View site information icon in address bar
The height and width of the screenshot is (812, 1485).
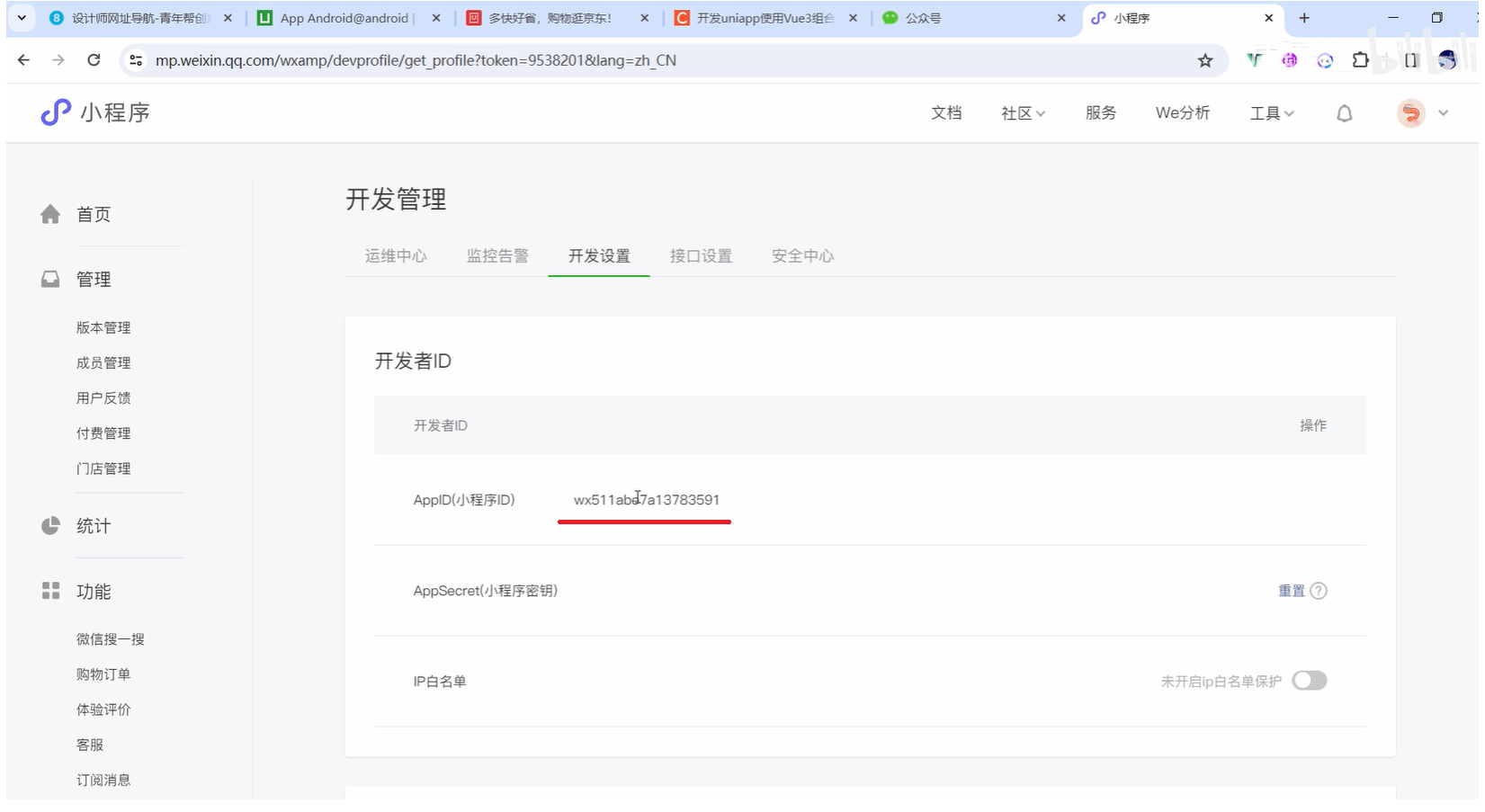pyautogui.click(x=136, y=60)
